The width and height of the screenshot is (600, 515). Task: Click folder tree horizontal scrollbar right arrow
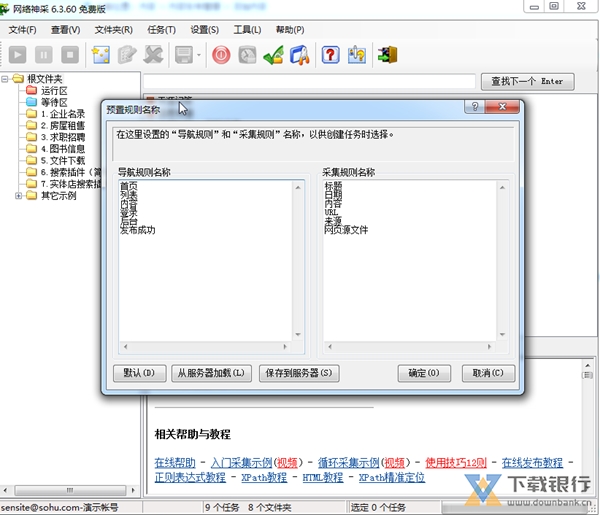point(133,490)
